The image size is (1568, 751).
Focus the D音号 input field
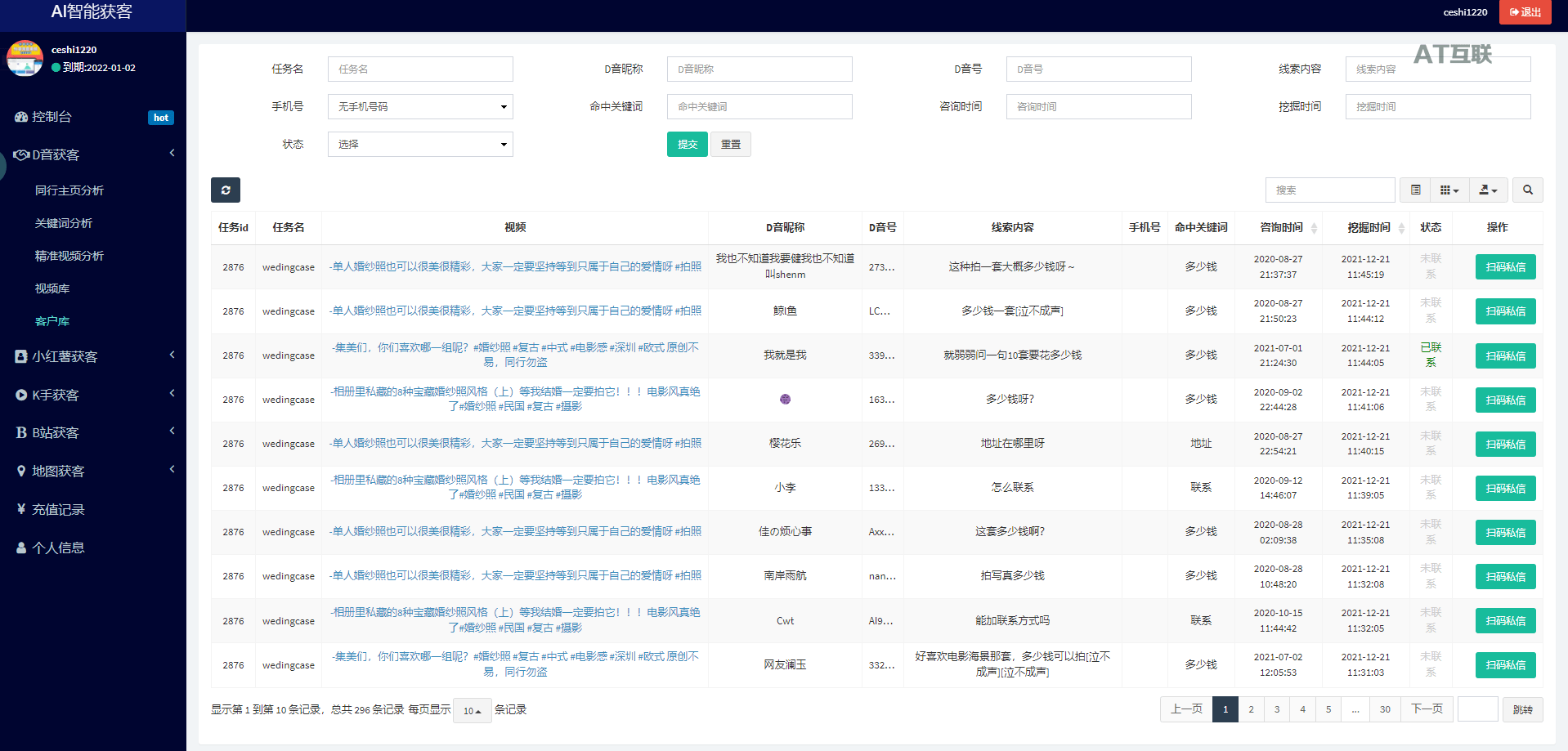1099,69
